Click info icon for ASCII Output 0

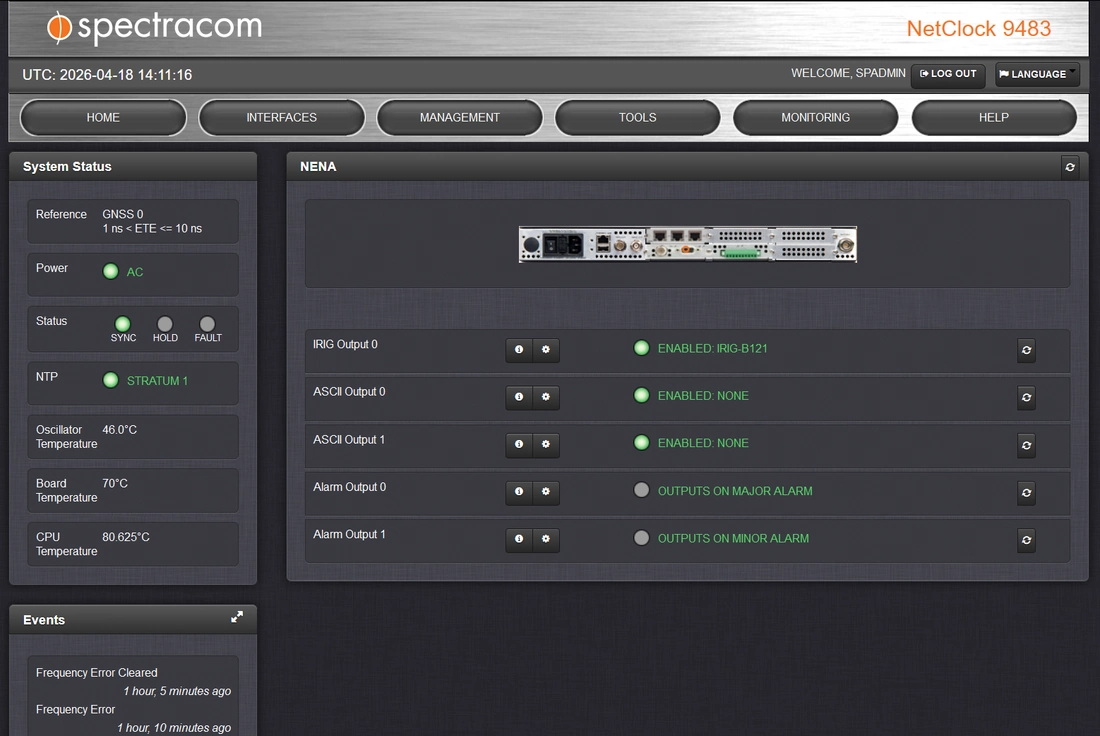519,397
